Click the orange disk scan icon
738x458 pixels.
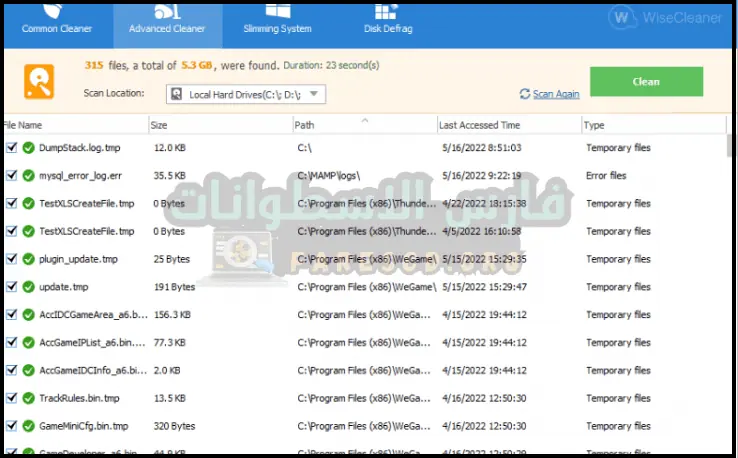point(39,82)
